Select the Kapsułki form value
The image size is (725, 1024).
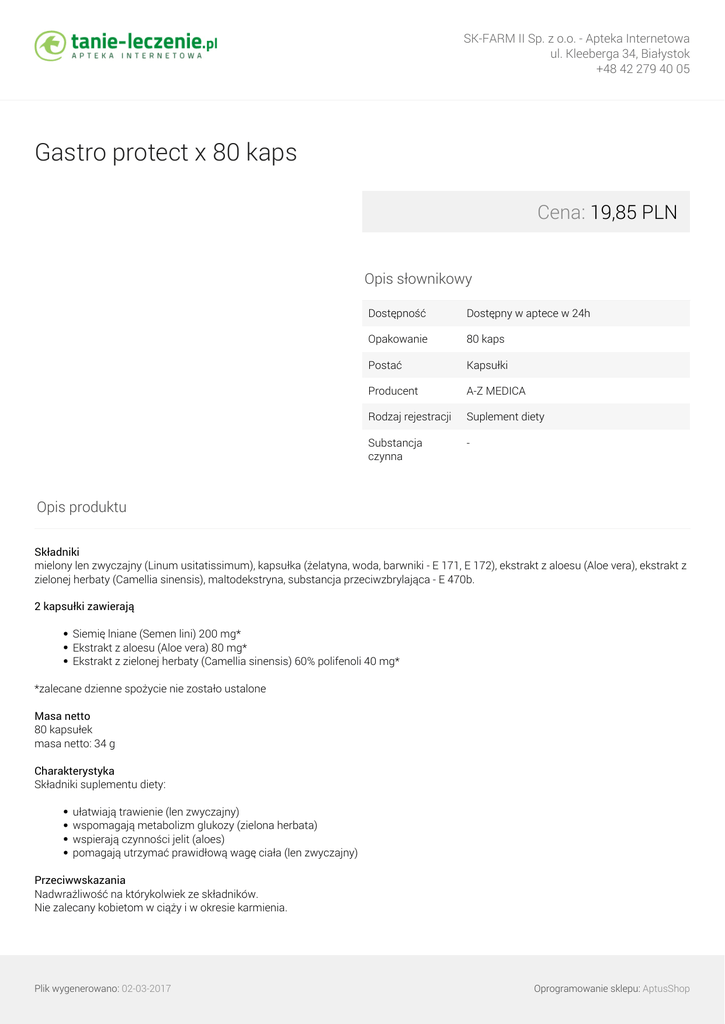click(487, 365)
